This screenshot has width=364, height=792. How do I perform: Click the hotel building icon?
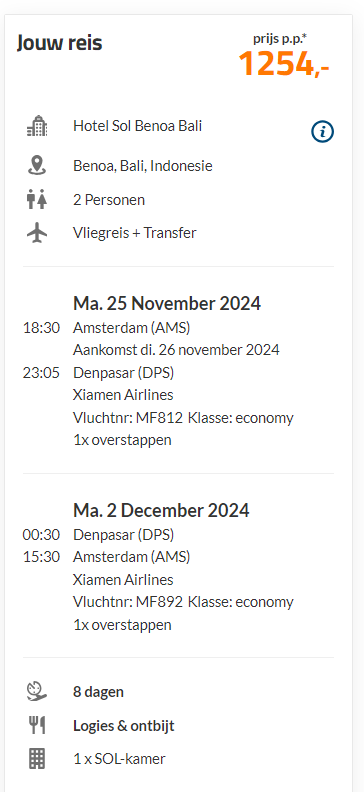tap(37, 126)
